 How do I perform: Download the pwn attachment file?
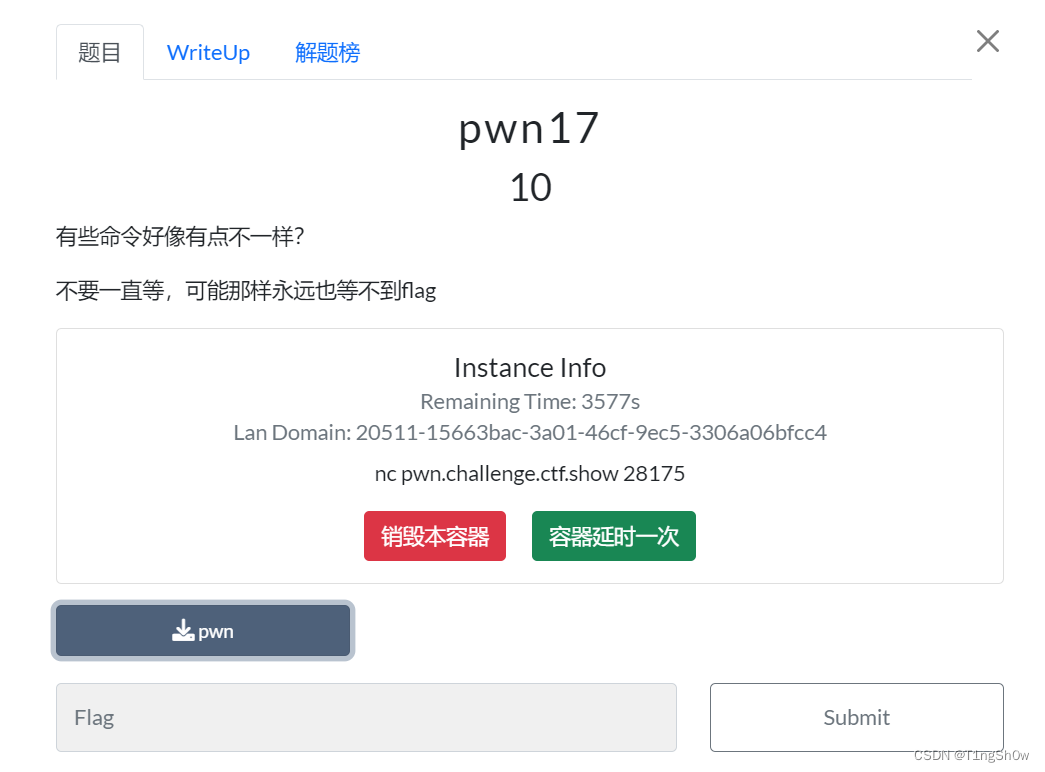[203, 631]
